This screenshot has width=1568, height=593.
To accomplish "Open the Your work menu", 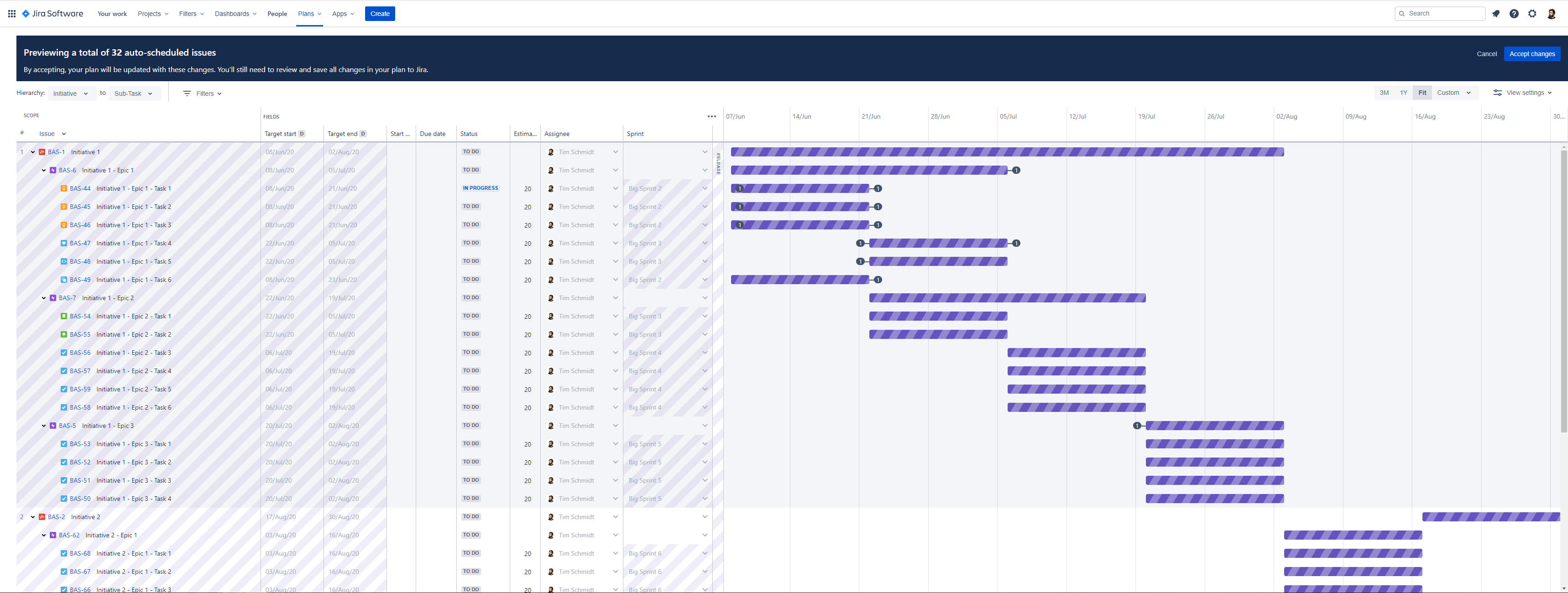I will click(112, 13).
